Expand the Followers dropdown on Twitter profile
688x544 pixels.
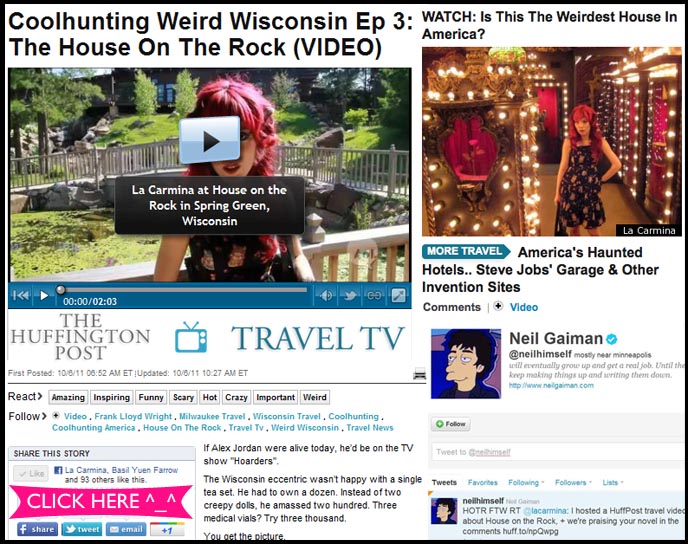573,483
